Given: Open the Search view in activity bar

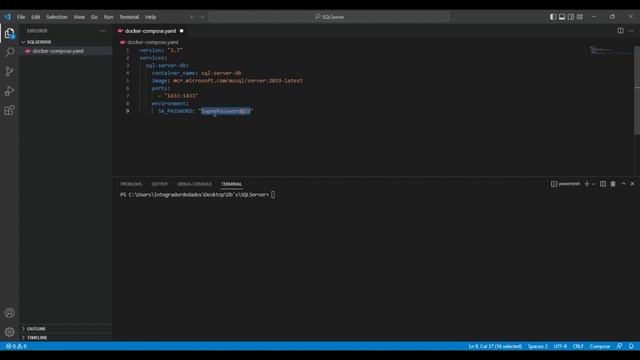Looking at the screenshot, I should pyautogui.click(x=9, y=52).
